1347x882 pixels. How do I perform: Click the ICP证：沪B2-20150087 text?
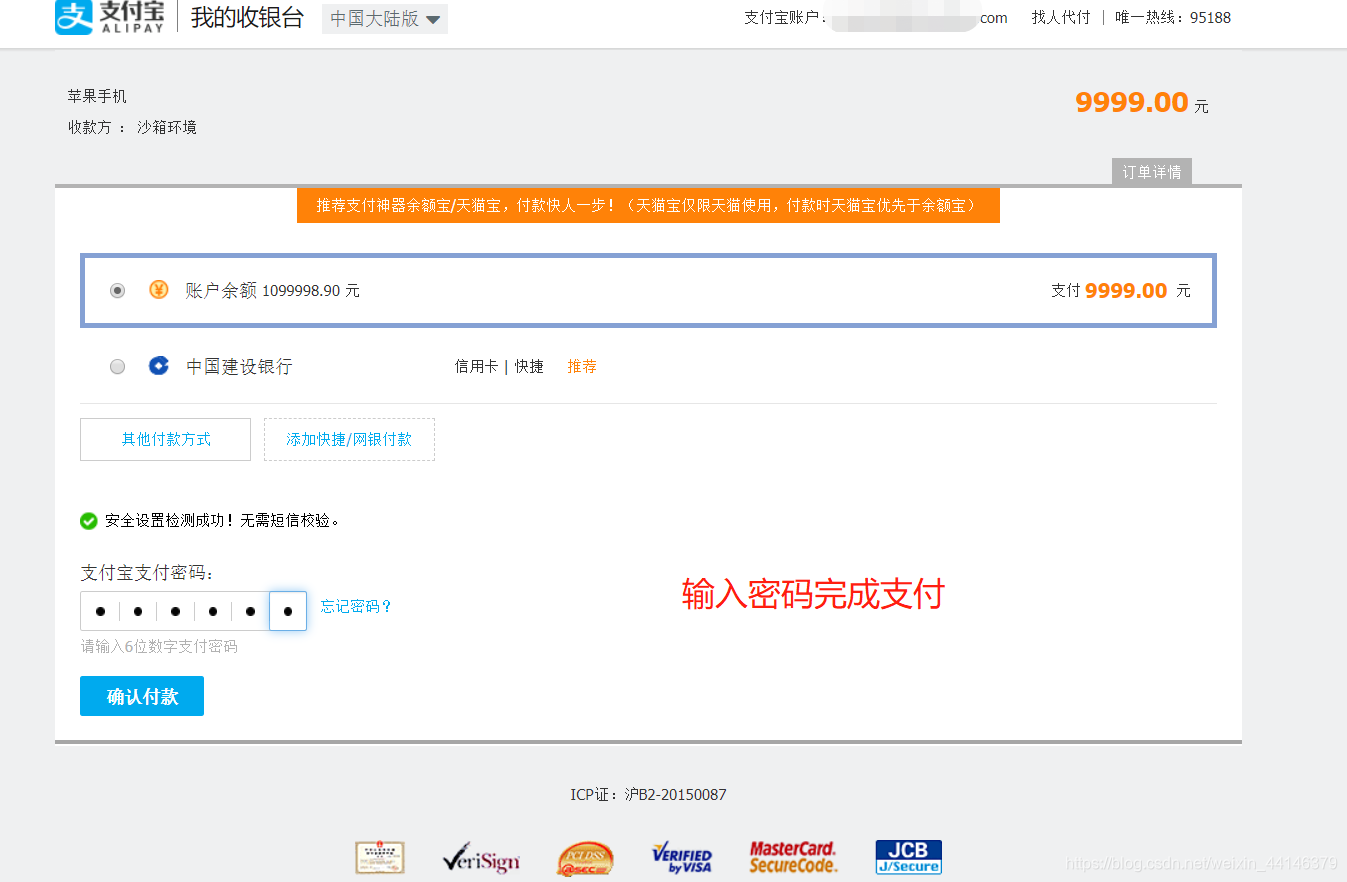tap(648, 795)
